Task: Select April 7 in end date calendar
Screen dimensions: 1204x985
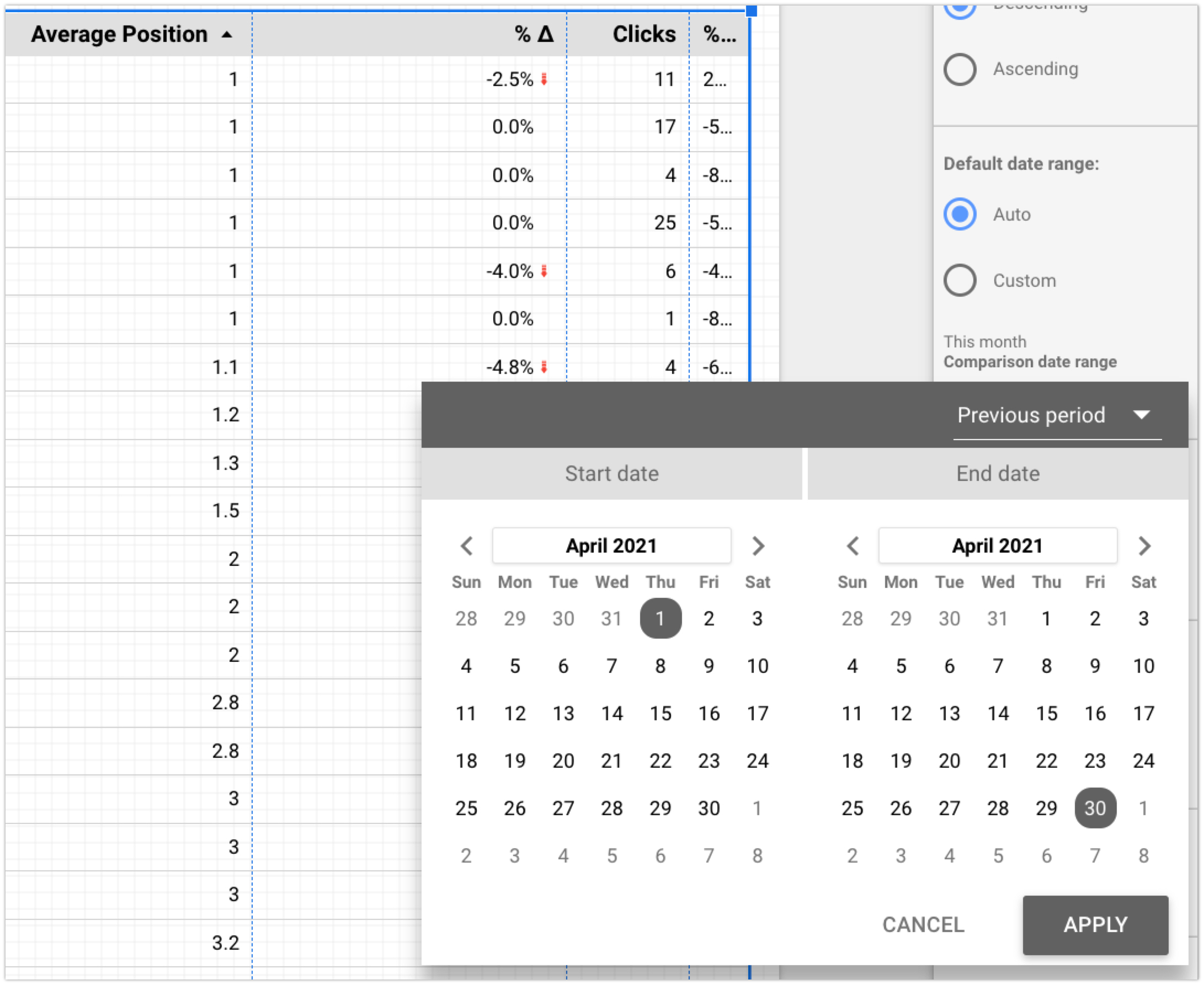Action: pos(998,666)
